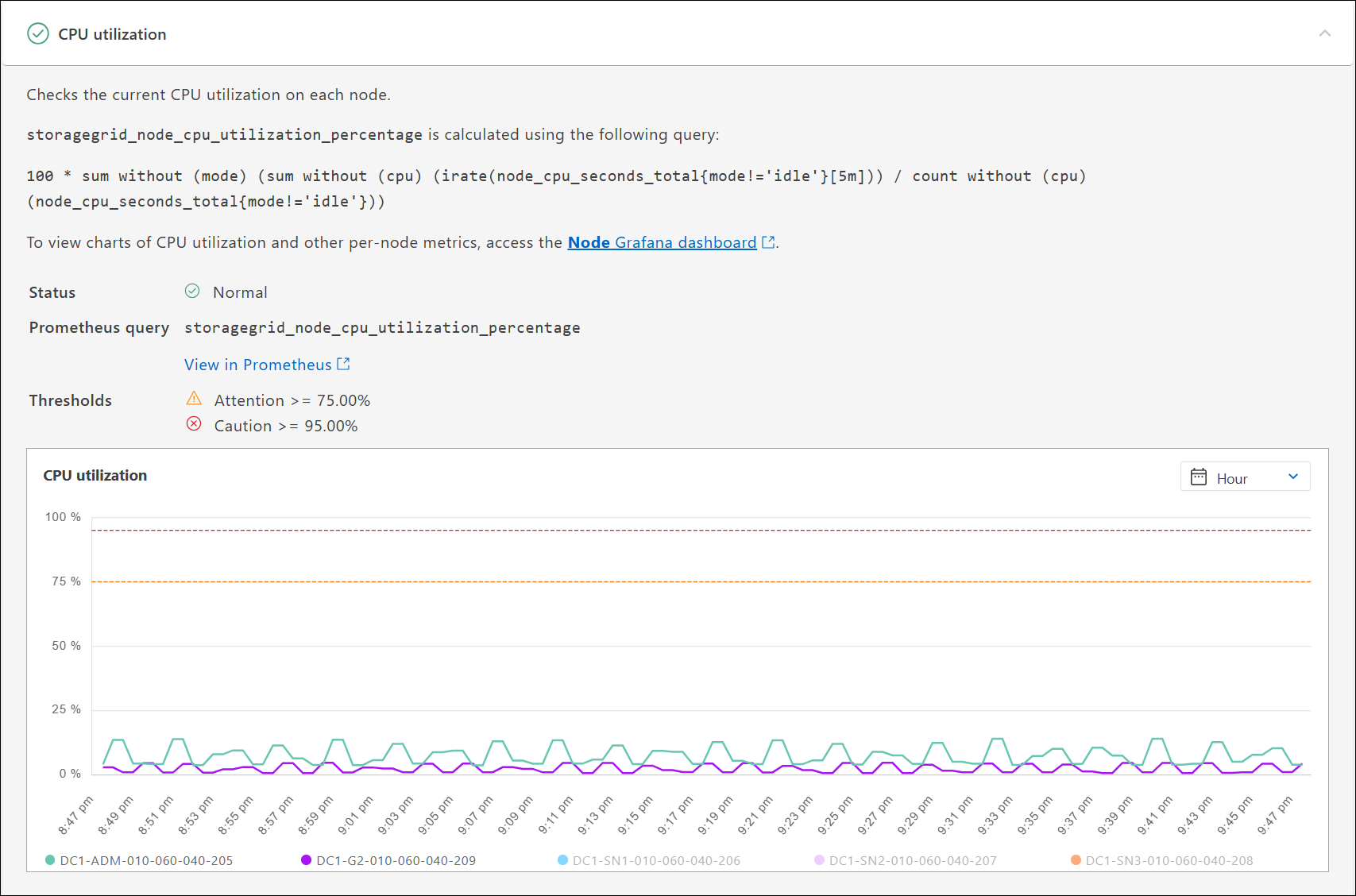
Task: Open the Node Grafana dashboard link
Action: (x=662, y=242)
